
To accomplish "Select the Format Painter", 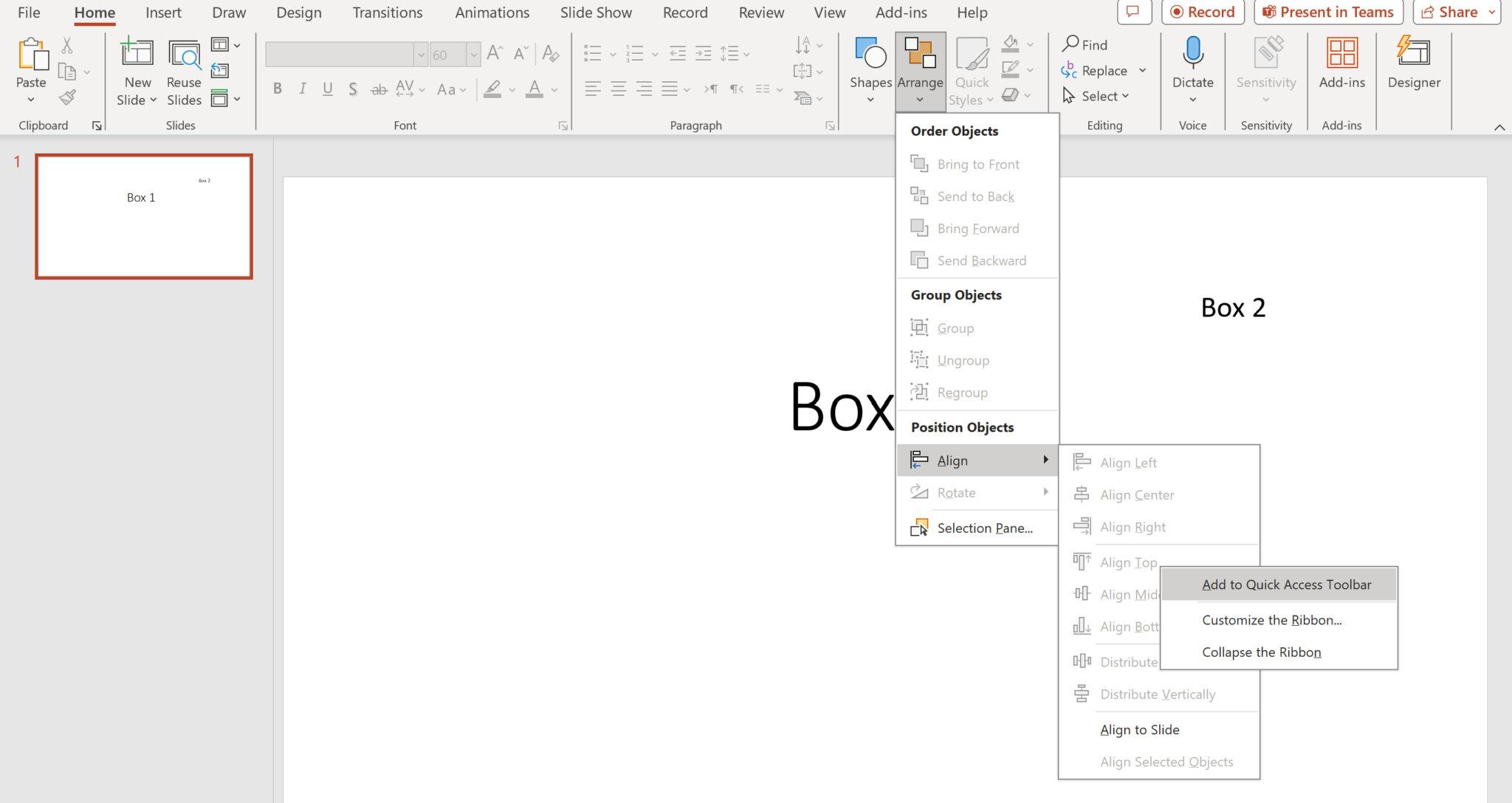I will [66, 97].
